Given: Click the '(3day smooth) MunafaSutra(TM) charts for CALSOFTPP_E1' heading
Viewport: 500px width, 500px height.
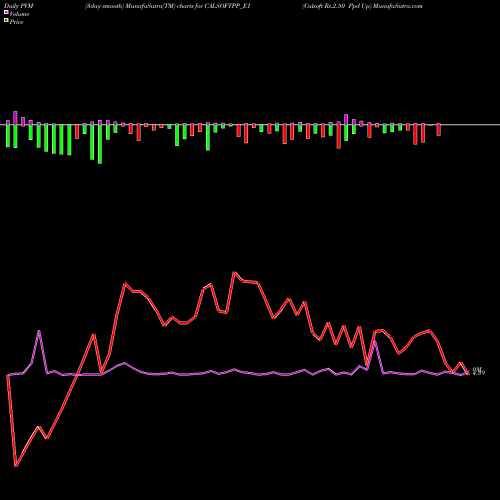Looking at the screenshot, I should click(168, 6).
